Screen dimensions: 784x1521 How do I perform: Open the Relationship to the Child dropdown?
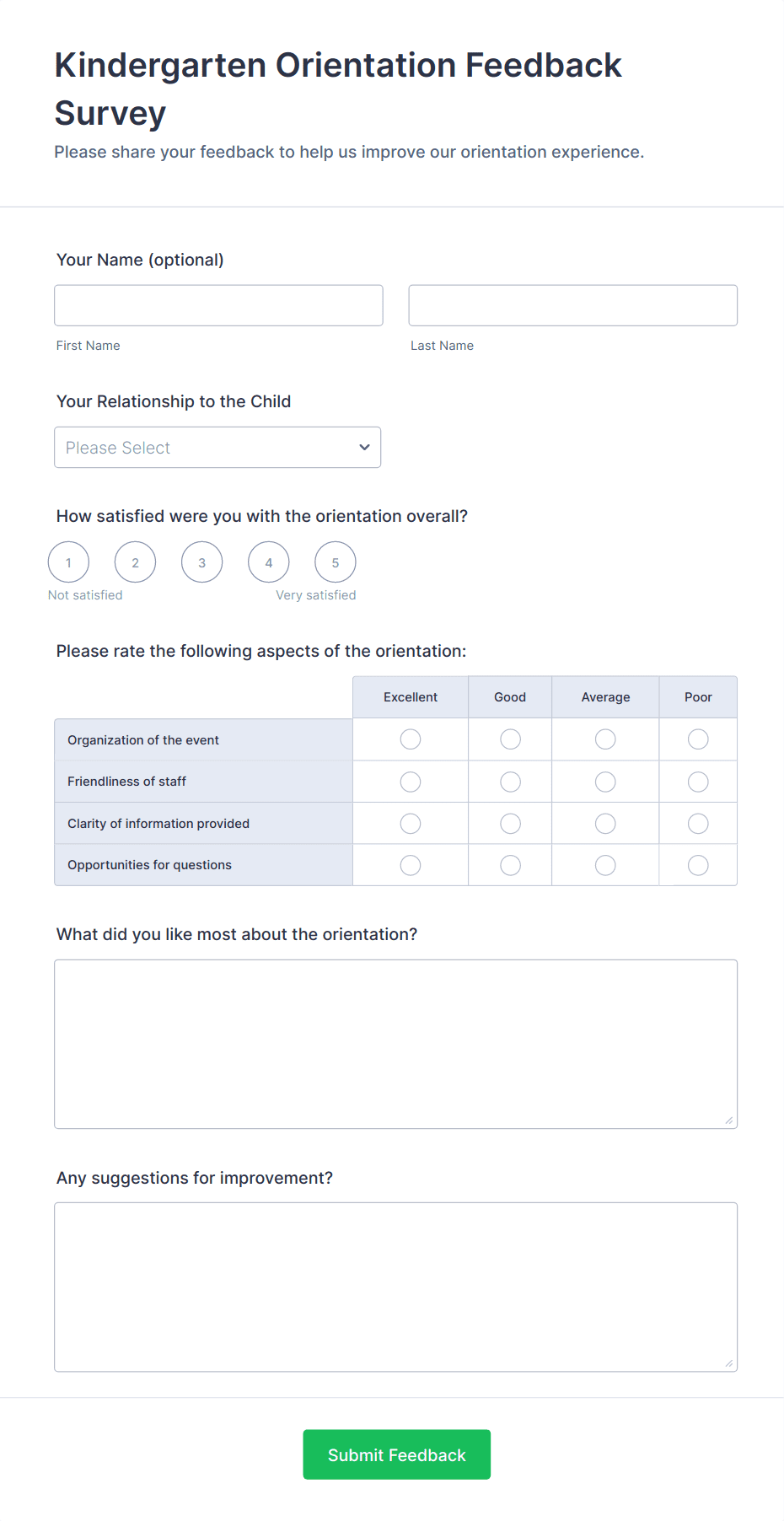pos(217,447)
